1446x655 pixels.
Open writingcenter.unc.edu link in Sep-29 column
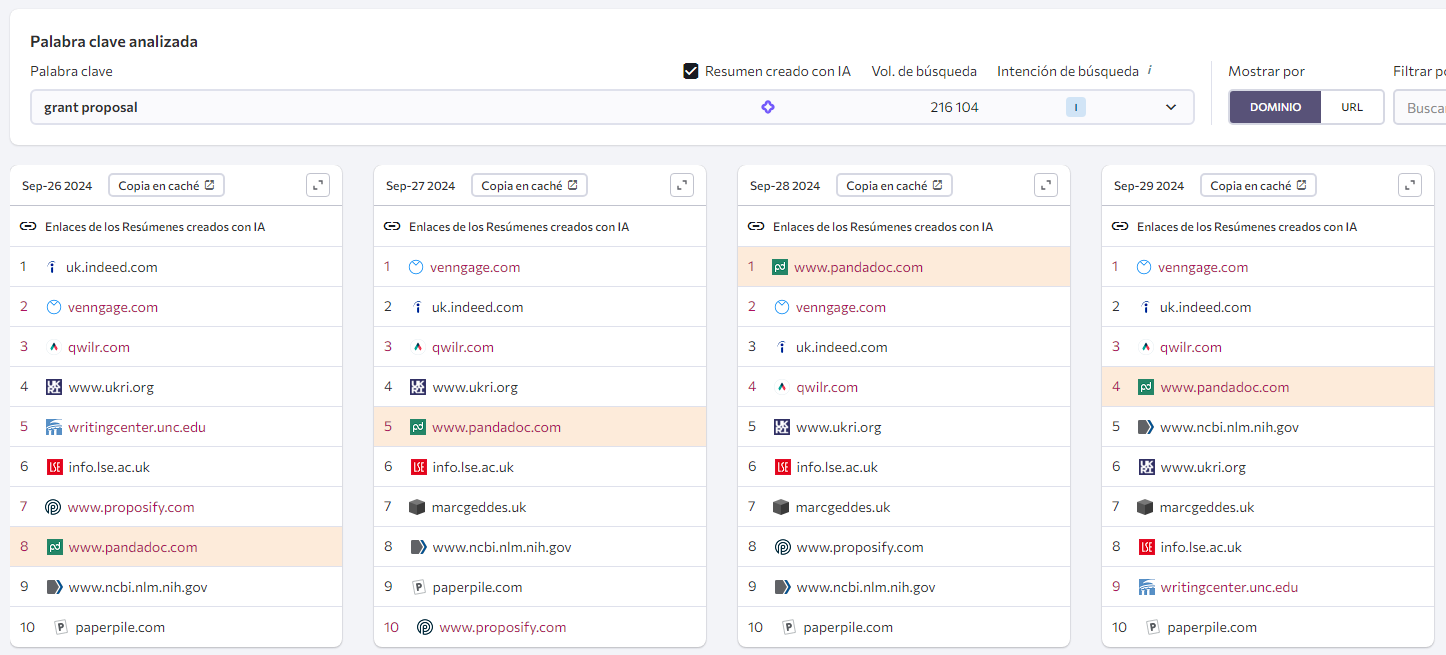tap(1229, 587)
